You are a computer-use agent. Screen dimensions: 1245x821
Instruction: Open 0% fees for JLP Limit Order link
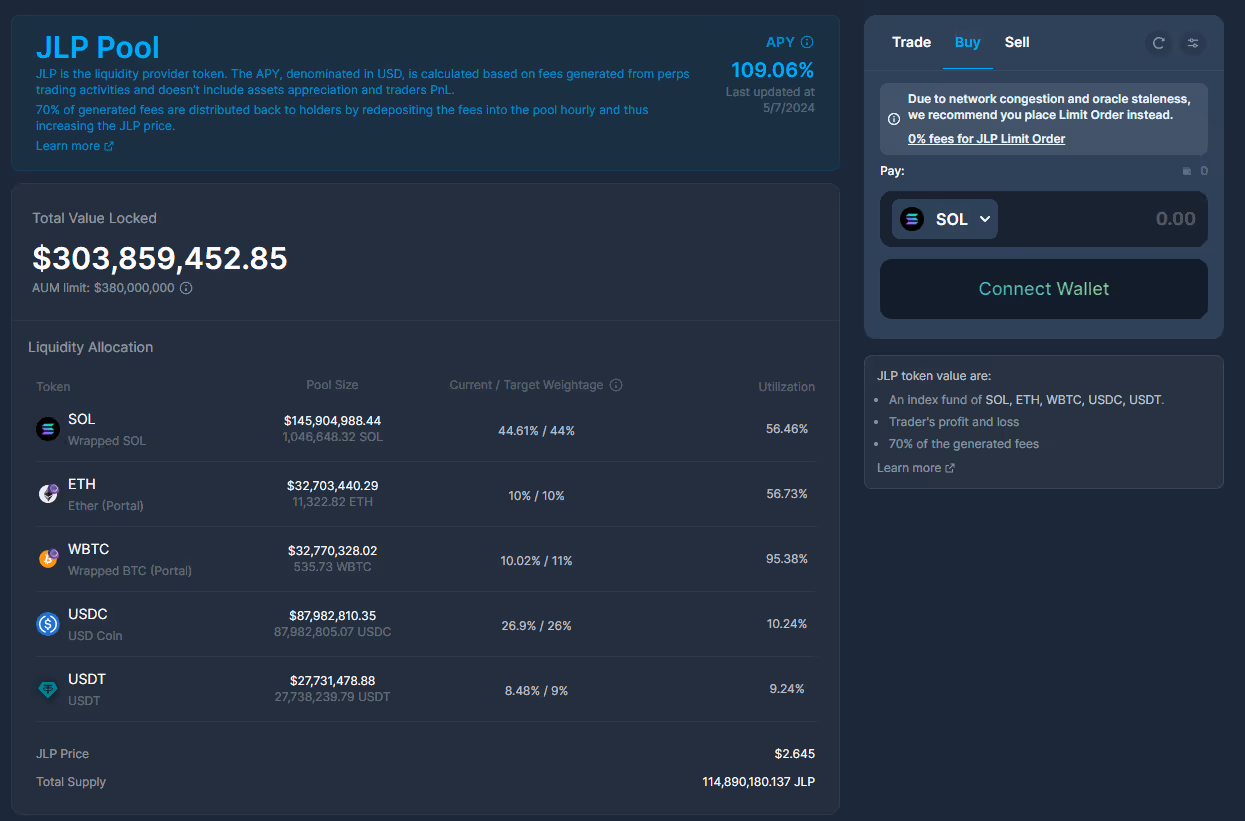[986, 139]
